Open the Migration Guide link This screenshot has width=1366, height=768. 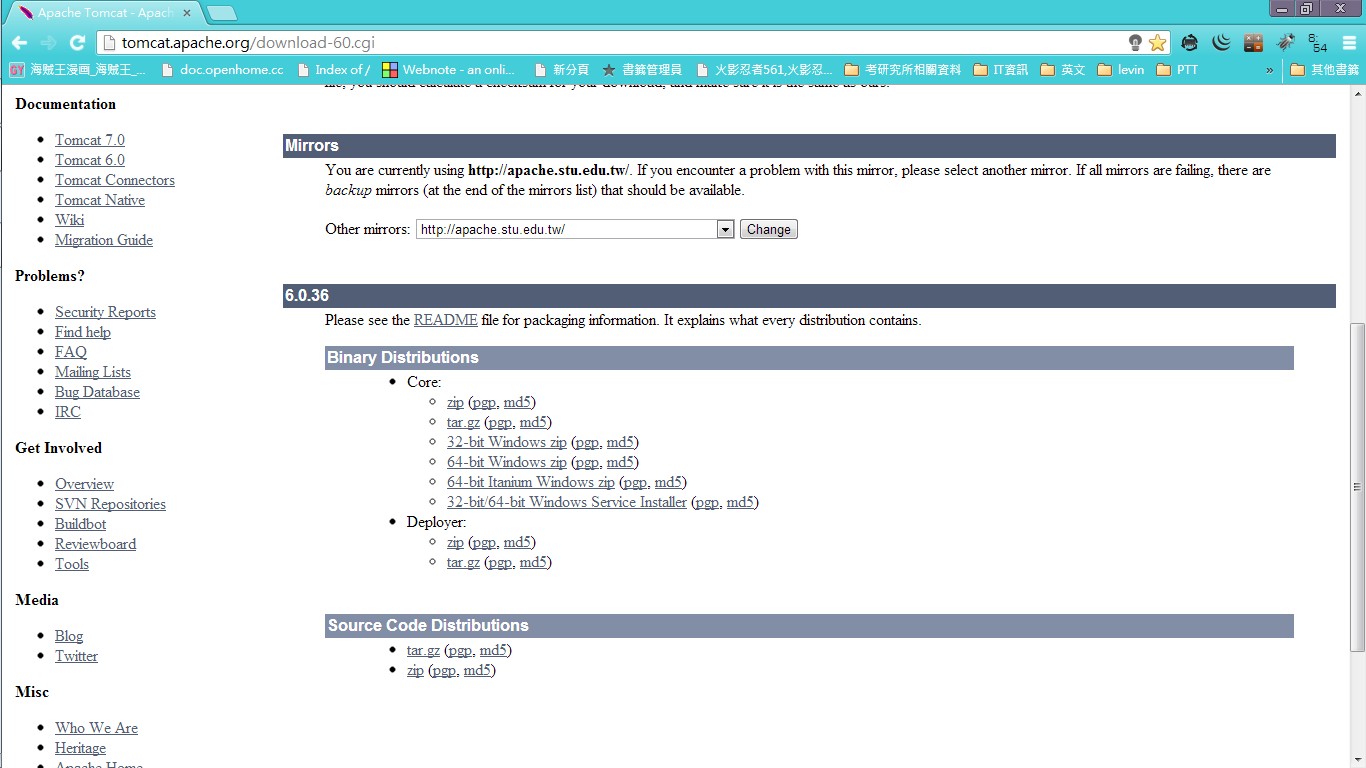point(104,240)
